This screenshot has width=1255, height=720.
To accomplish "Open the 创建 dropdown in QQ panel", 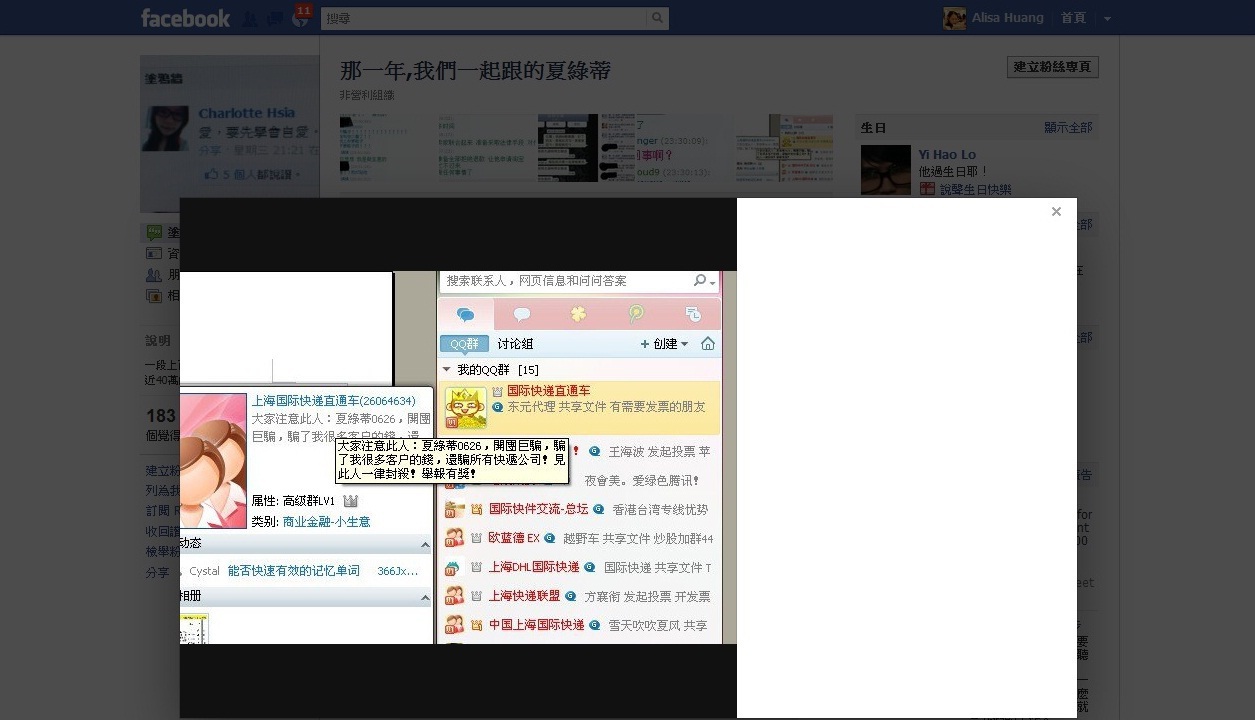I will (x=664, y=344).
